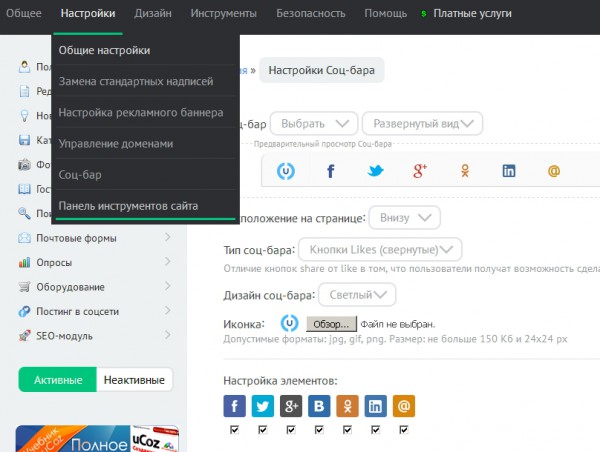Click the @ mail icon in the preview bar
This screenshot has width=600, height=452.
pos(554,171)
